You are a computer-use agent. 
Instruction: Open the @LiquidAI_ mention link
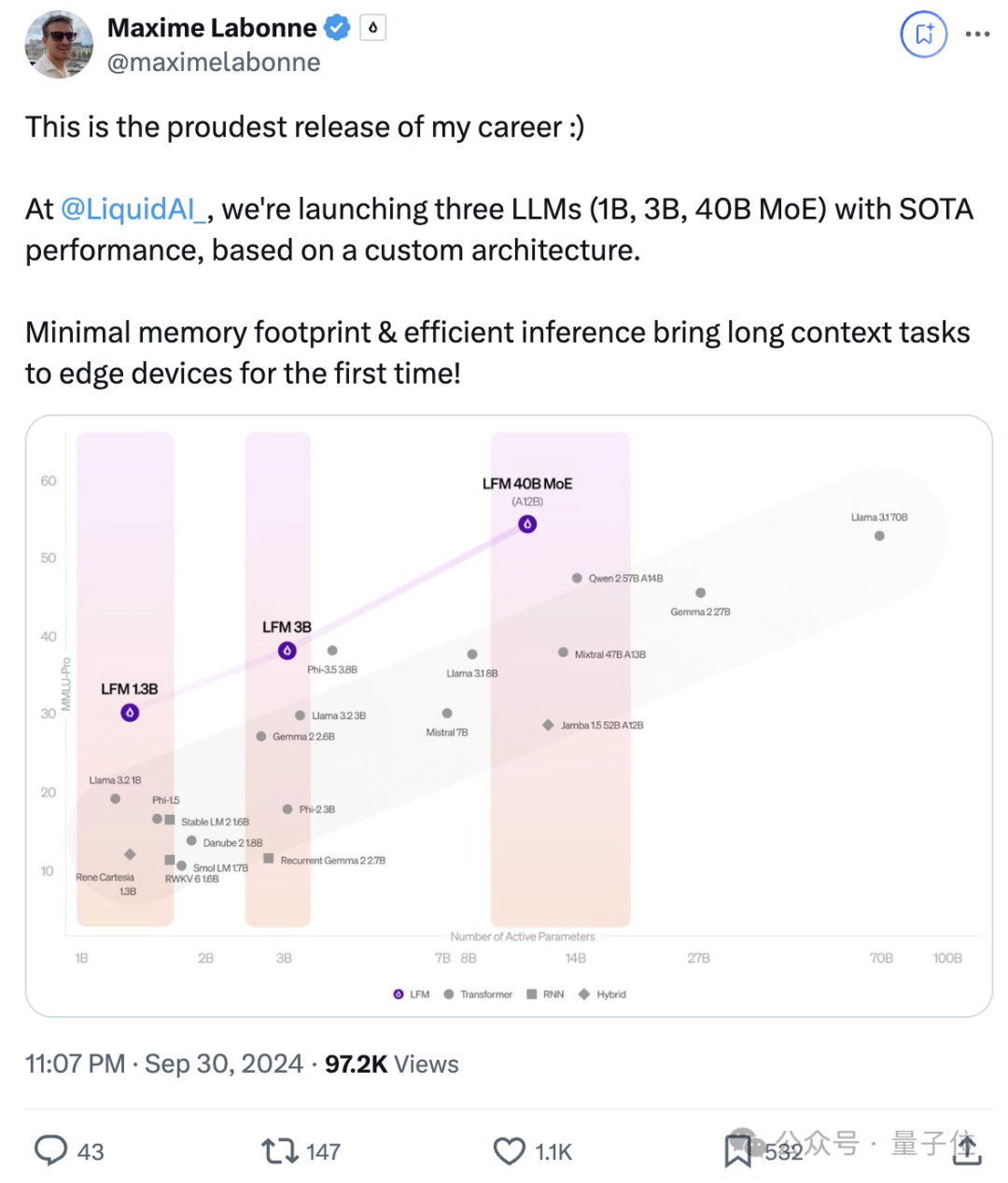(x=133, y=209)
